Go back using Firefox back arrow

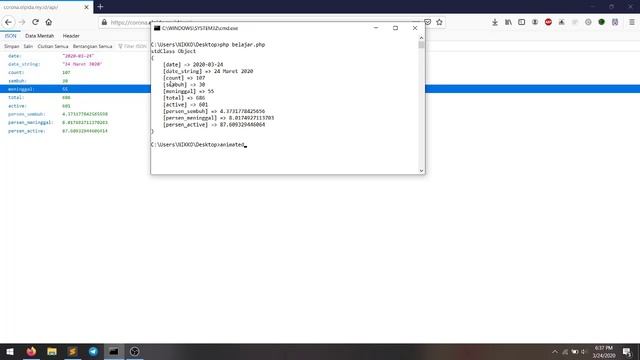pyautogui.click(x=9, y=22)
